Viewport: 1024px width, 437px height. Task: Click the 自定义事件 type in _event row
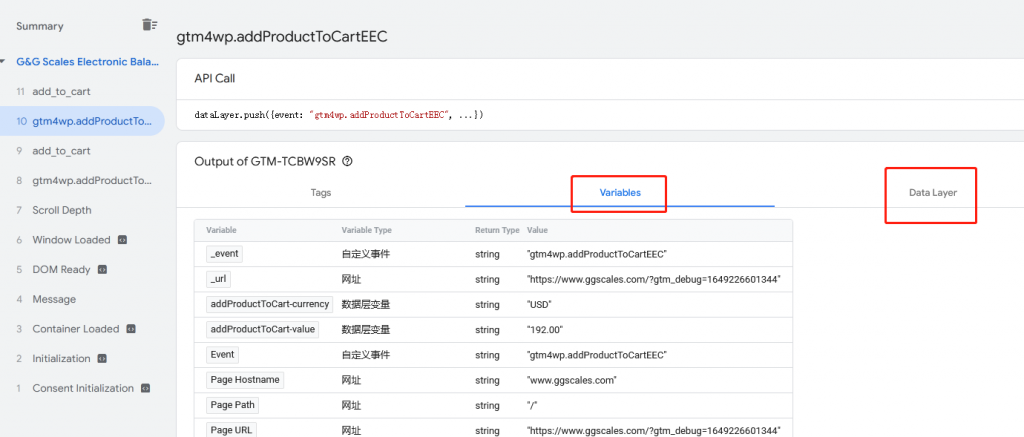click(366, 254)
